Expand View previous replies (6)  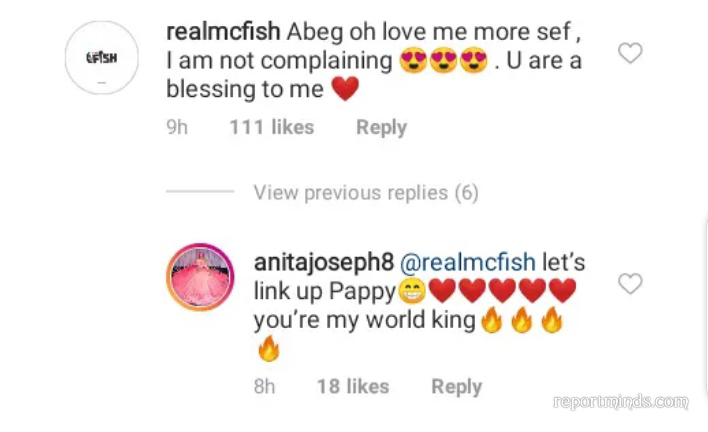click(x=366, y=192)
